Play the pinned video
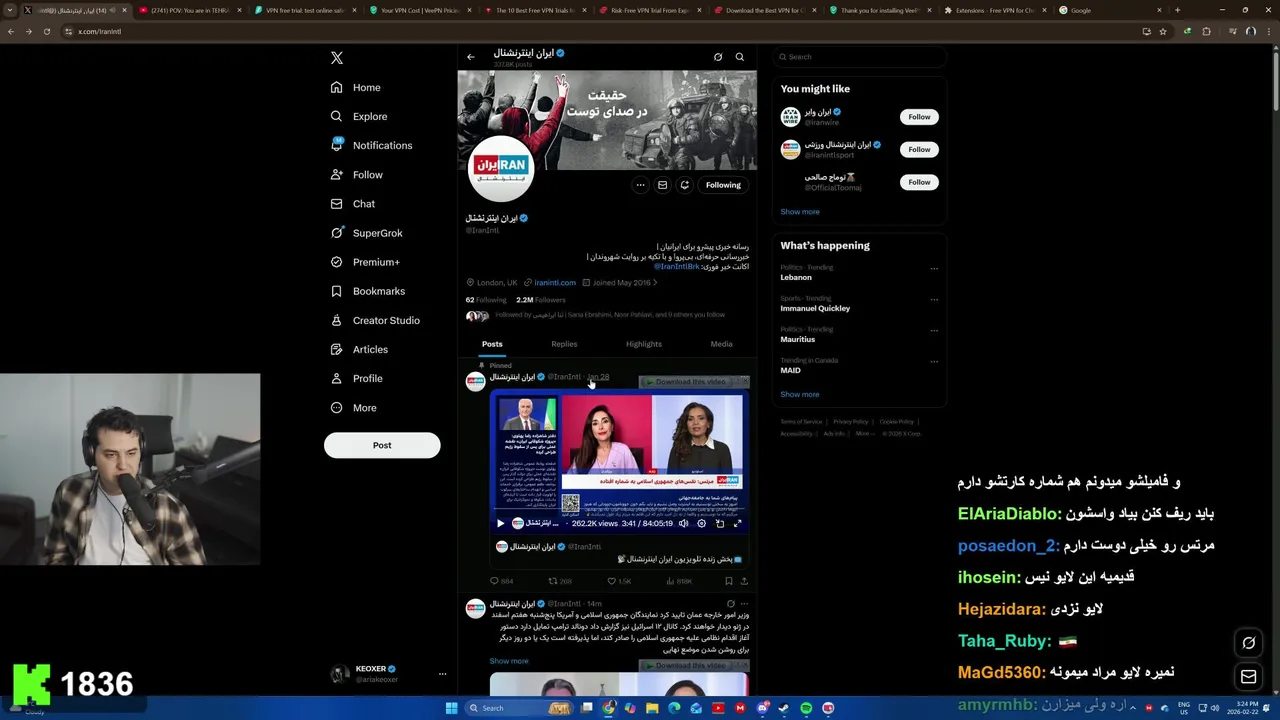1280x720 pixels. point(501,523)
